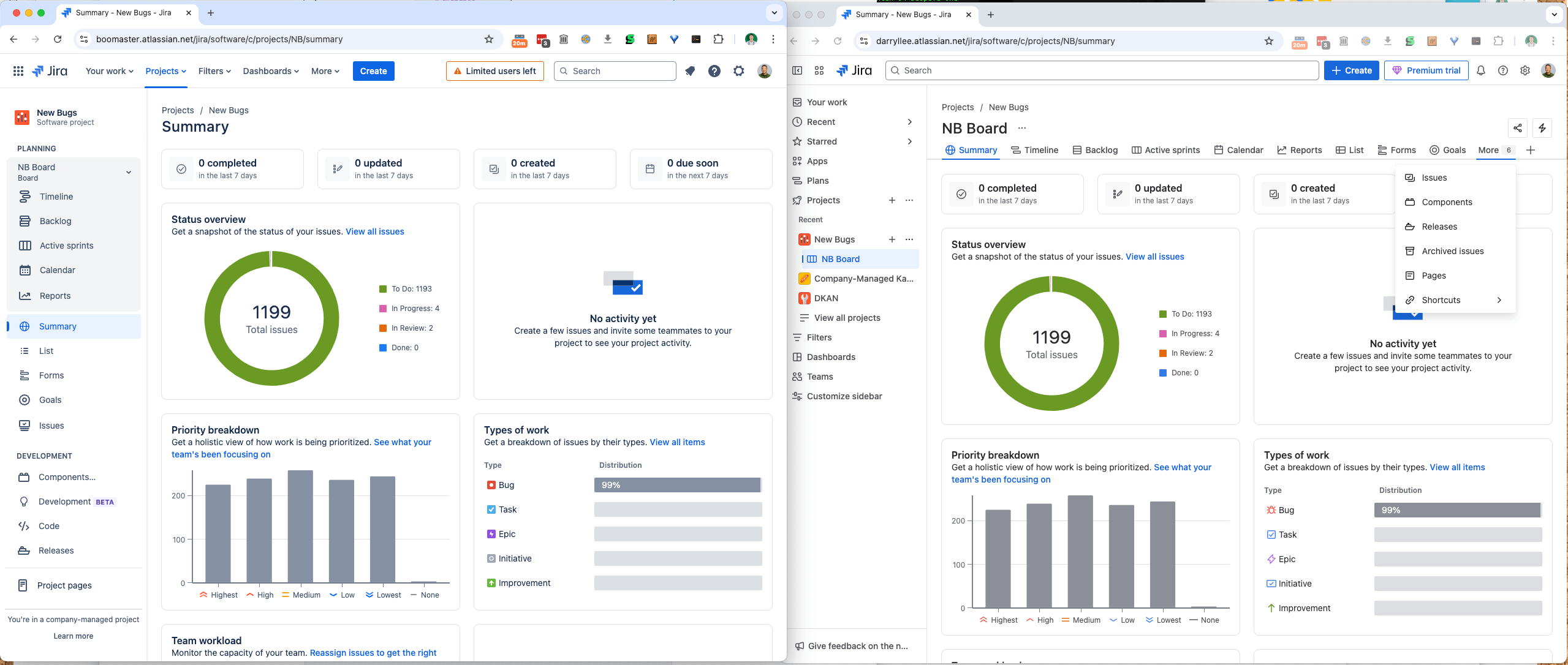This screenshot has width=1568, height=665.
Task: Open the Reports view
Action: click(x=54, y=296)
